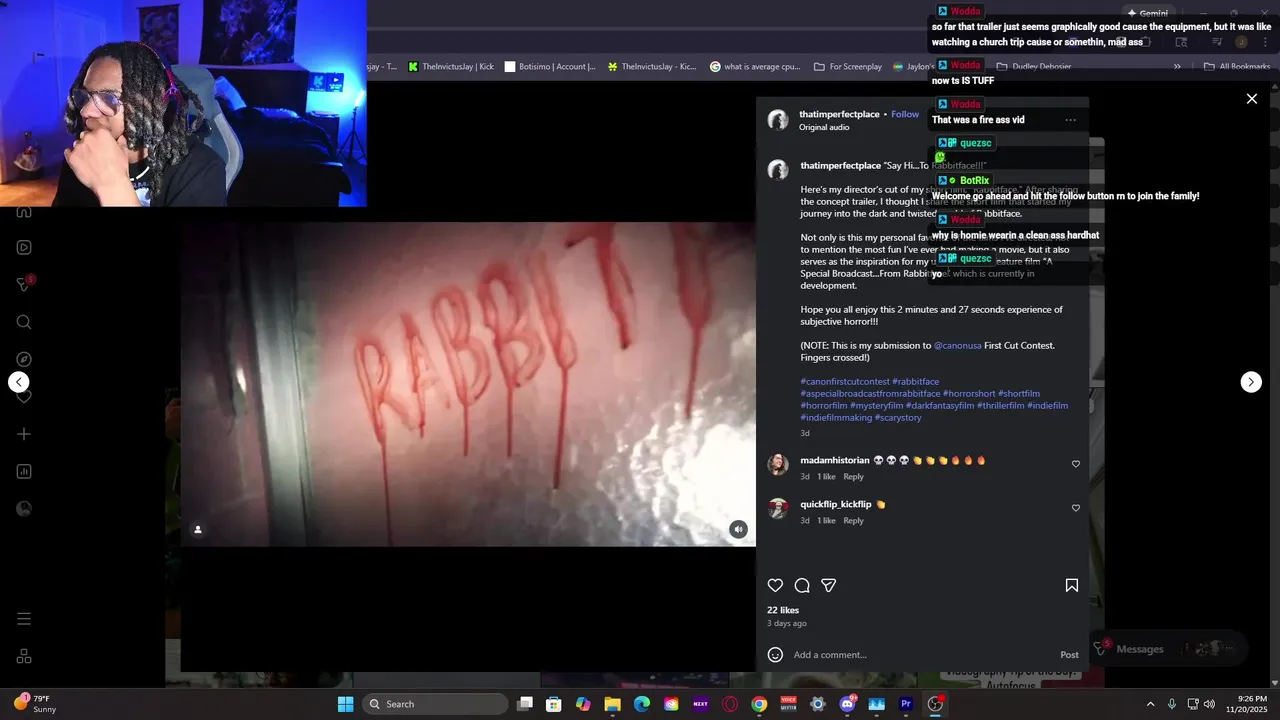Screen dimensions: 1280x720
Task: Expand hidden bookmarks with double chevron
Action: click(1177, 66)
